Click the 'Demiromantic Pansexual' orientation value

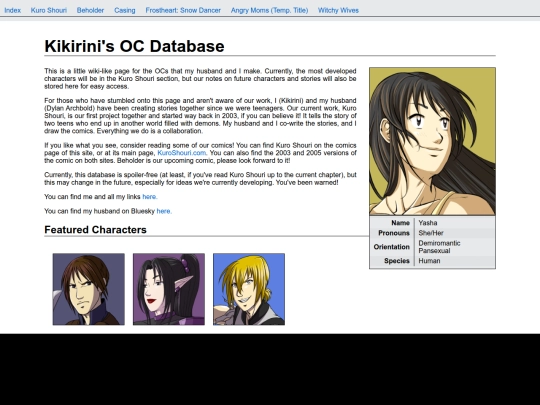tap(439, 247)
